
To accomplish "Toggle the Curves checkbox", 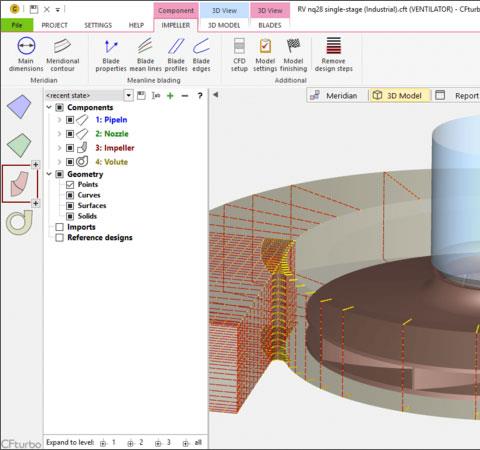I will click(x=70, y=195).
